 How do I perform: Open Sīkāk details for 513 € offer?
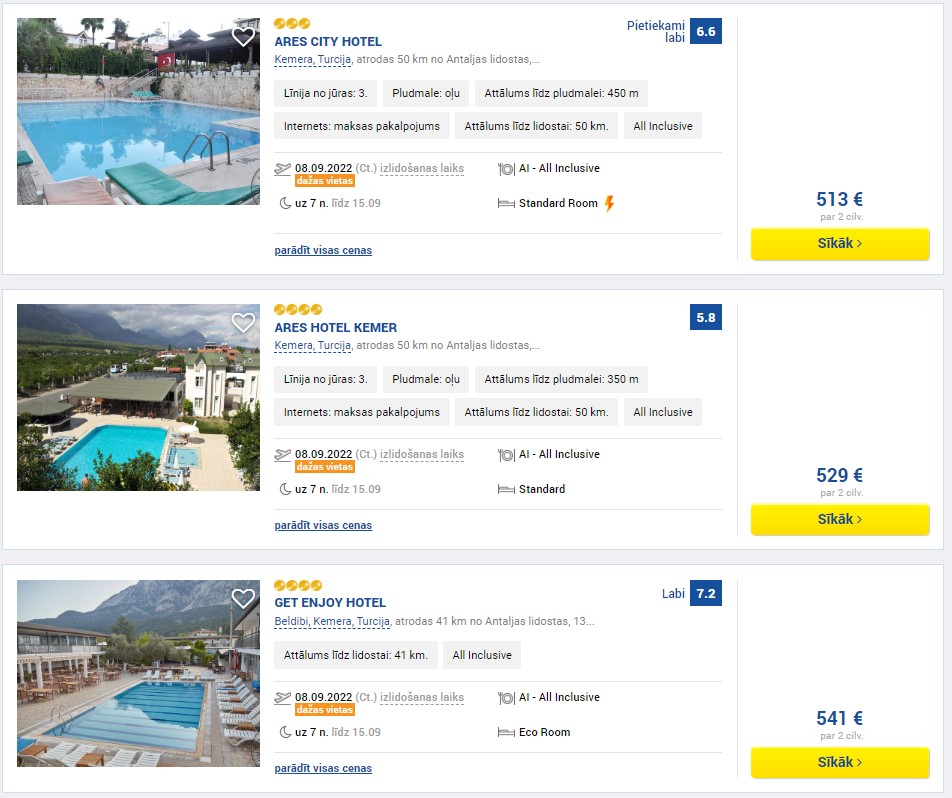click(x=840, y=244)
